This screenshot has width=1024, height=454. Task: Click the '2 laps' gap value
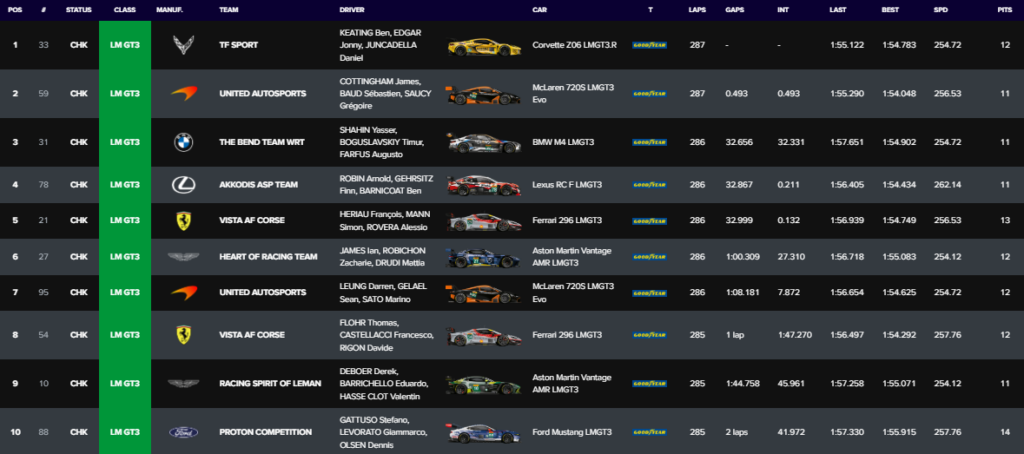click(737, 432)
